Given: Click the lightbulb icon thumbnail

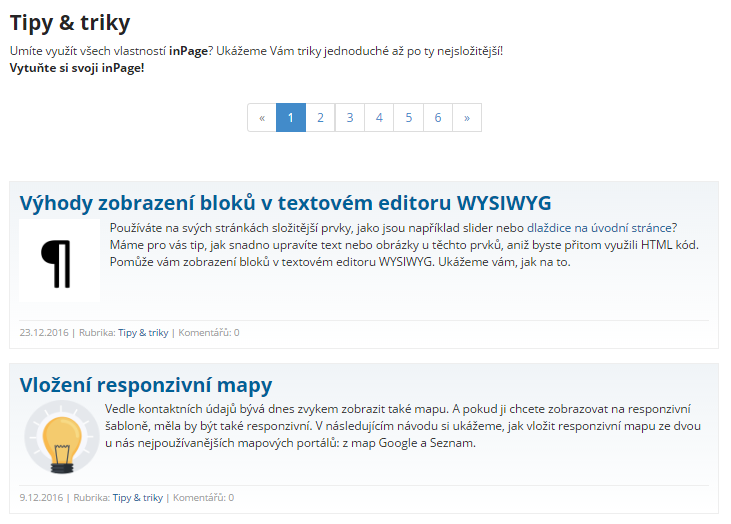Looking at the screenshot, I should 59,438.
